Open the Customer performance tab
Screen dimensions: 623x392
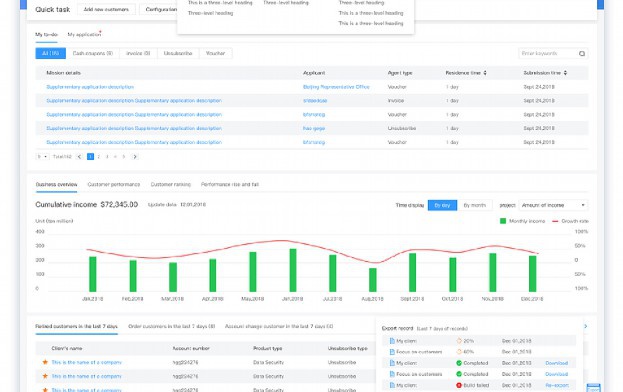pyautogui.click(x=114, y=184)
